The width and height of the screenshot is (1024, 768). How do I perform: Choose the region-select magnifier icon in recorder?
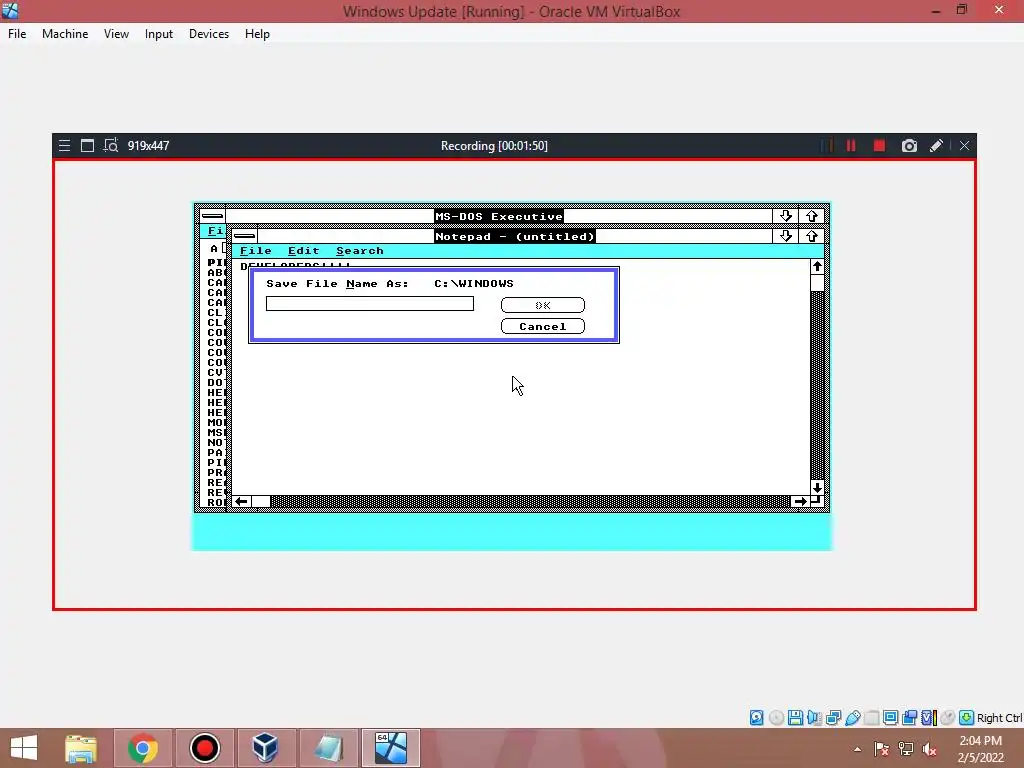[111, 146]
